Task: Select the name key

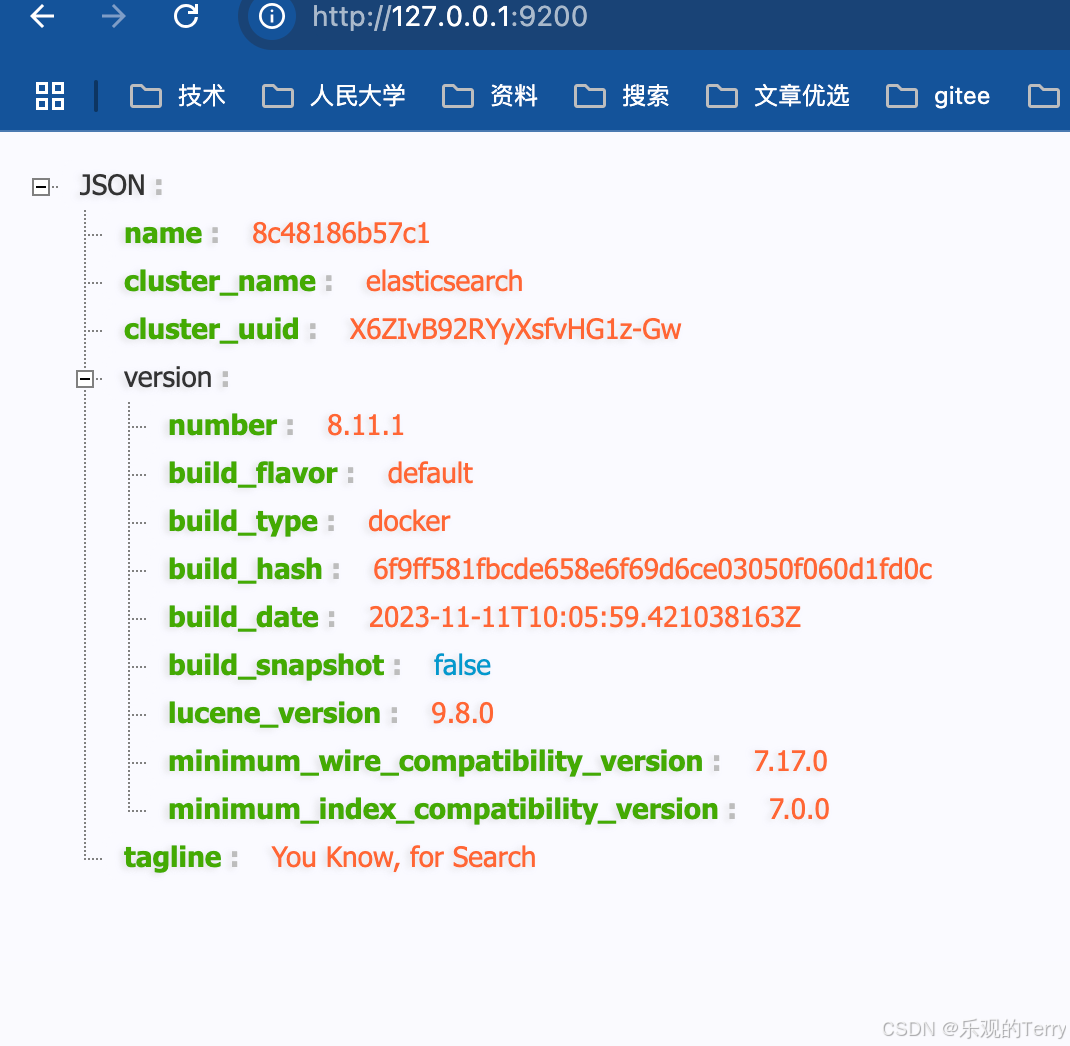Action: [x=163, y=233]
